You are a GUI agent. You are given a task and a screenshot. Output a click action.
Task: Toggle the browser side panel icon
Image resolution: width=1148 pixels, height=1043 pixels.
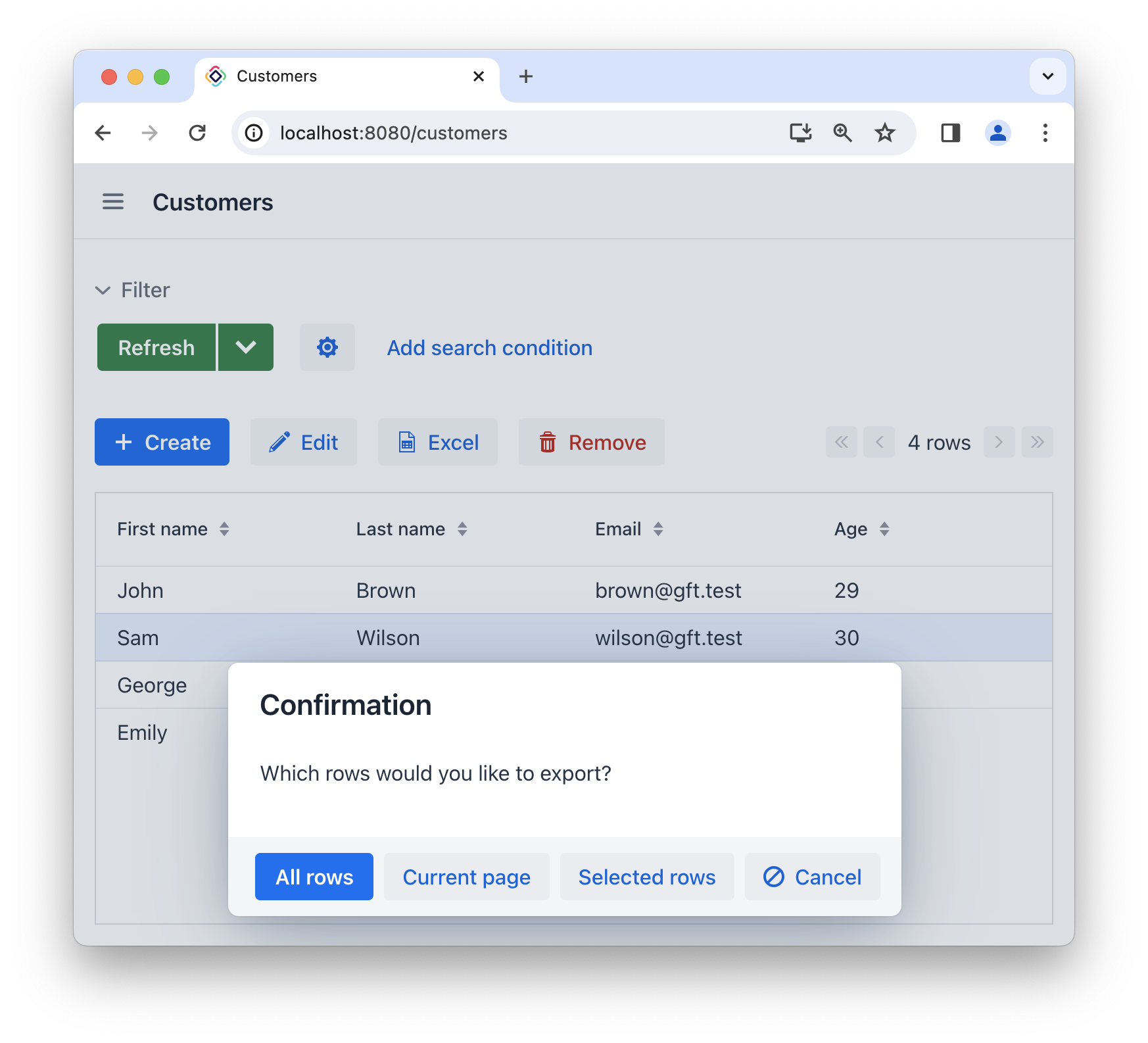coord(950,133)
